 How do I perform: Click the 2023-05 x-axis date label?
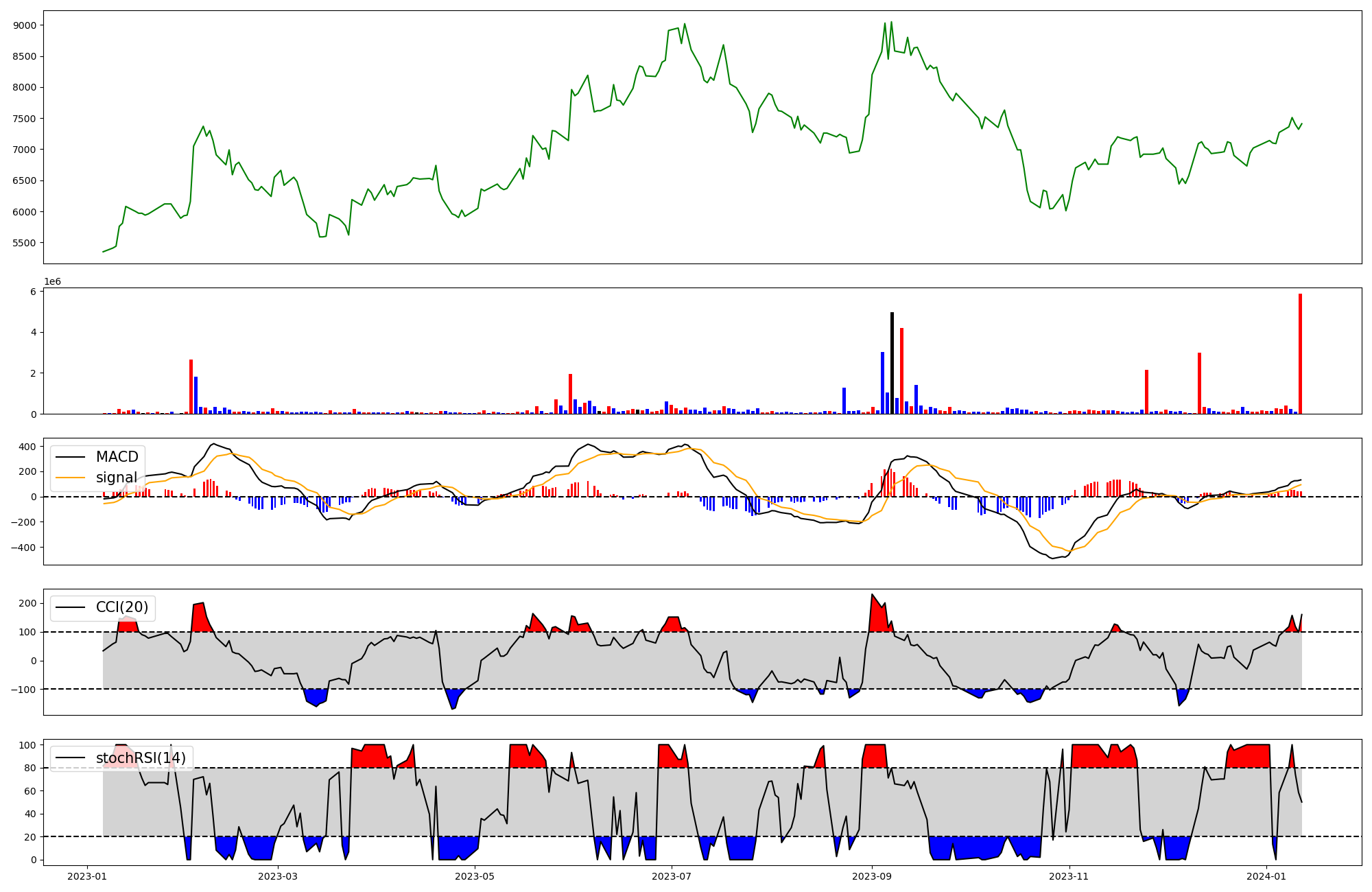(x=475, y=876)
